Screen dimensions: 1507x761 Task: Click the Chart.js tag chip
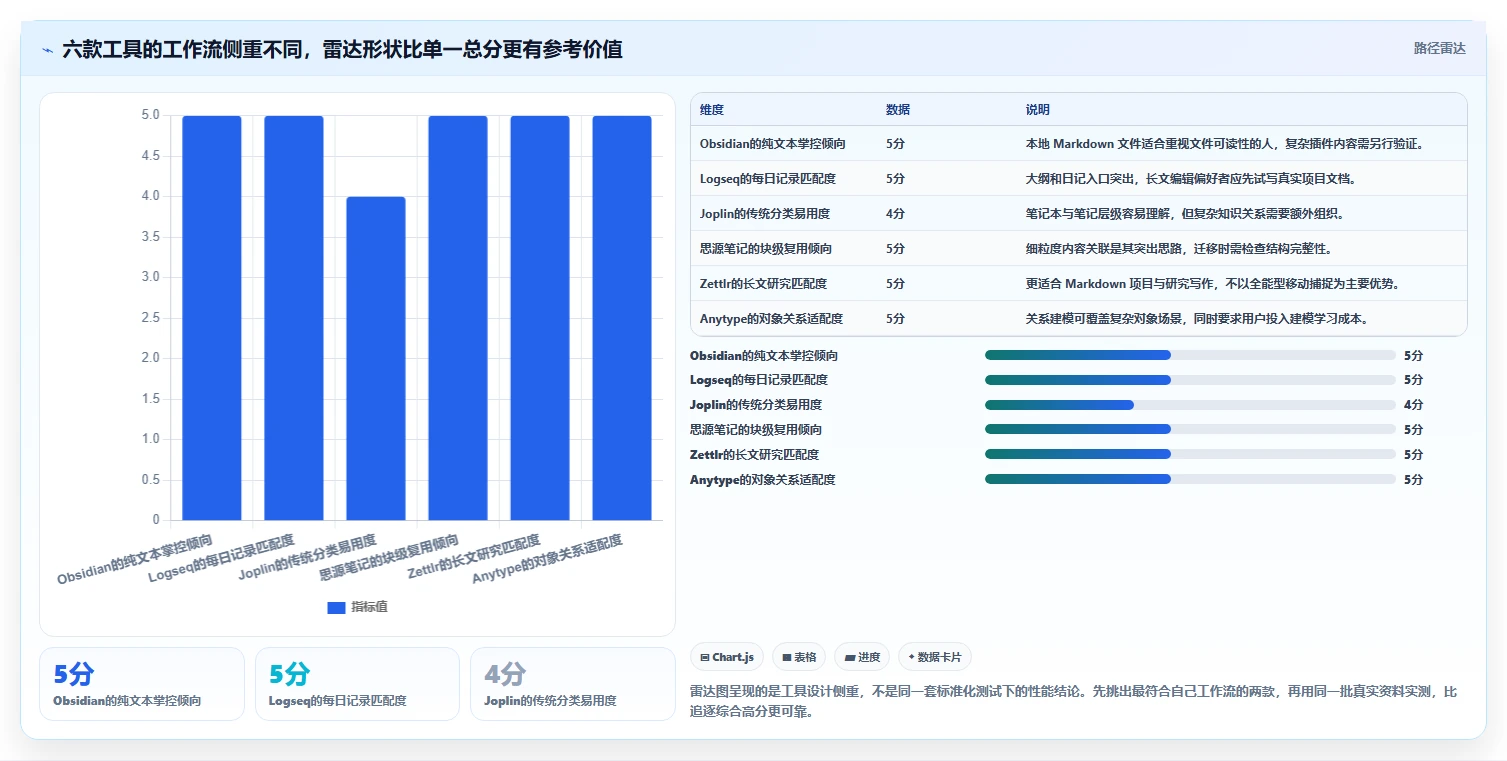pyautogui.click(x=727, y=657)
